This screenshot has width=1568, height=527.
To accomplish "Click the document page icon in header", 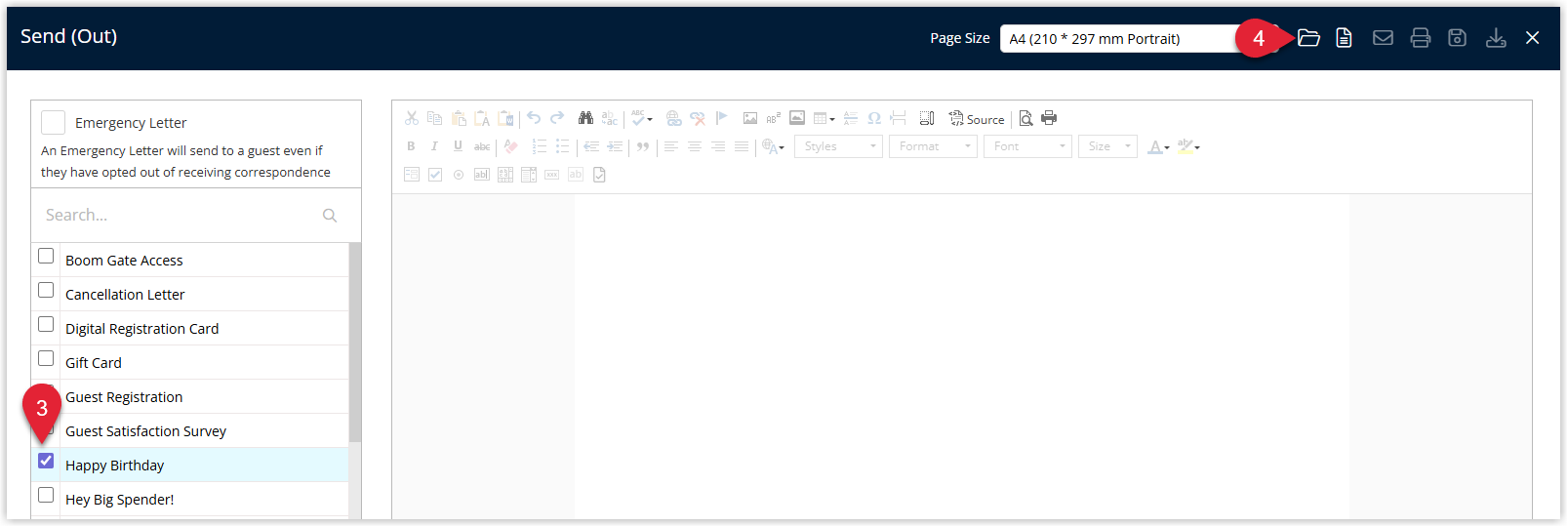I will click(x=1345, y=38).
